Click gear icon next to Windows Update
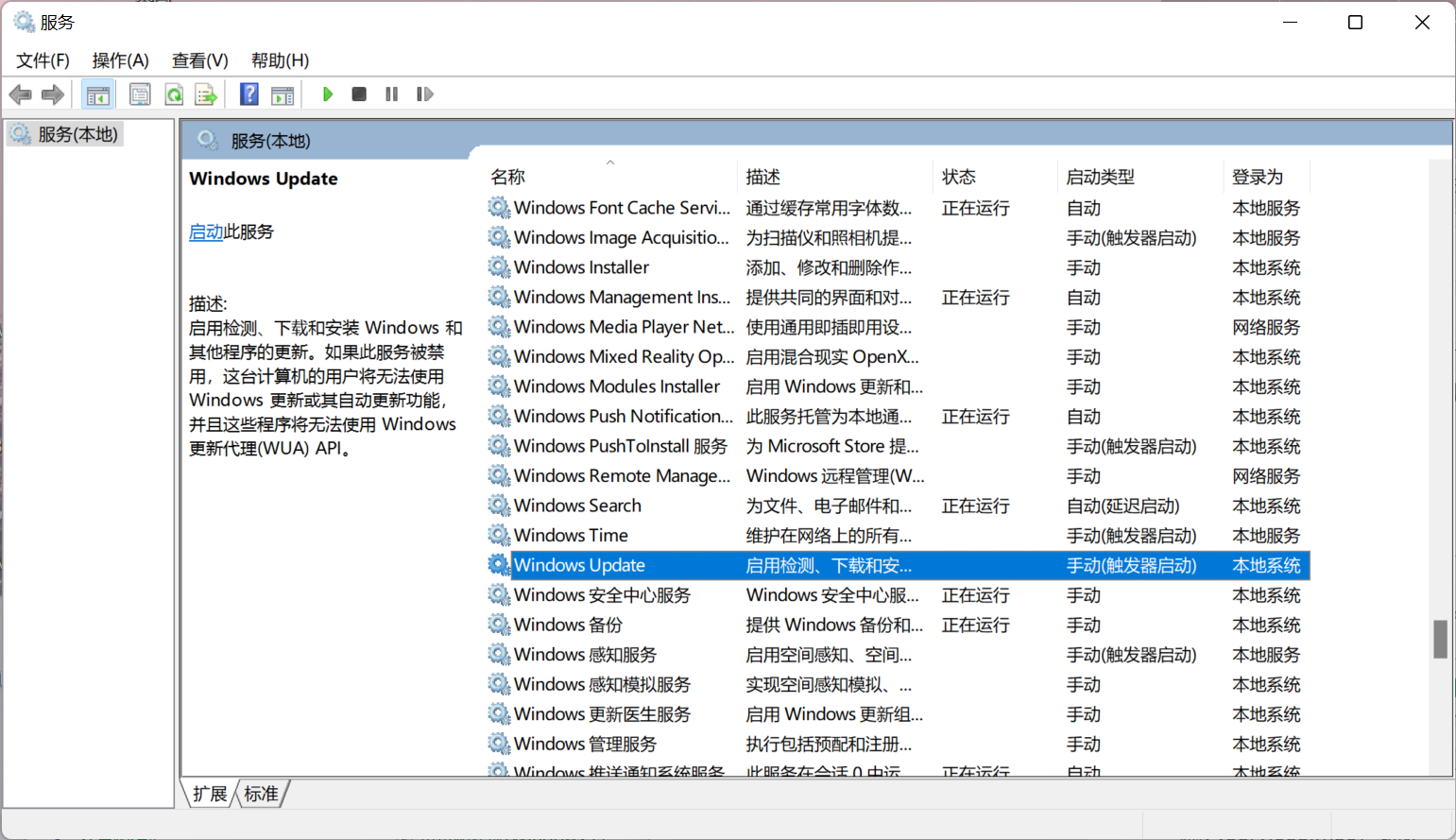Image resolution: width=1456 pixels, height=840 pixels. (x=499, y=564)
